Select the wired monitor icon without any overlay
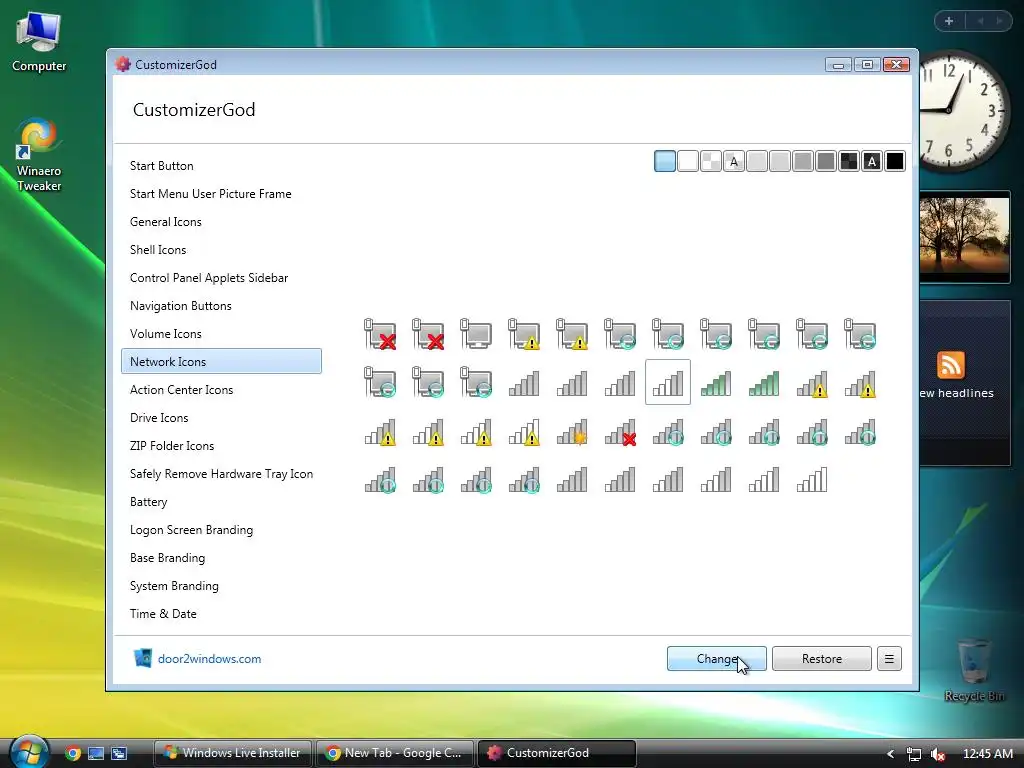The width and height of the screenshot is (1024, 768). point(476,334)
